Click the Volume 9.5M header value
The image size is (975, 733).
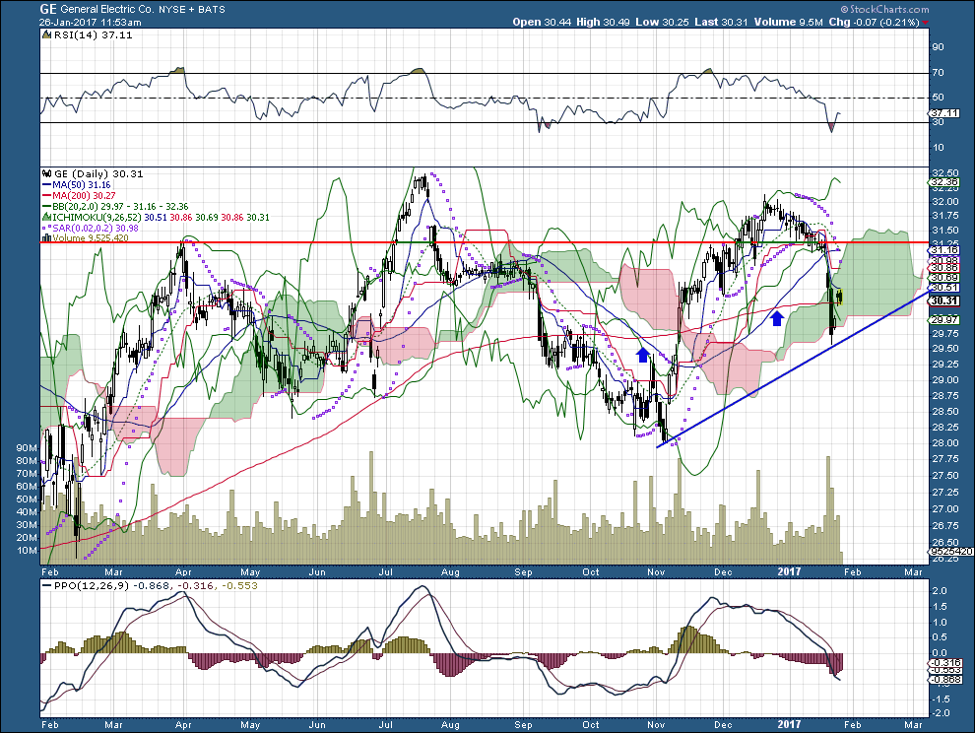(x=788, y=22)
